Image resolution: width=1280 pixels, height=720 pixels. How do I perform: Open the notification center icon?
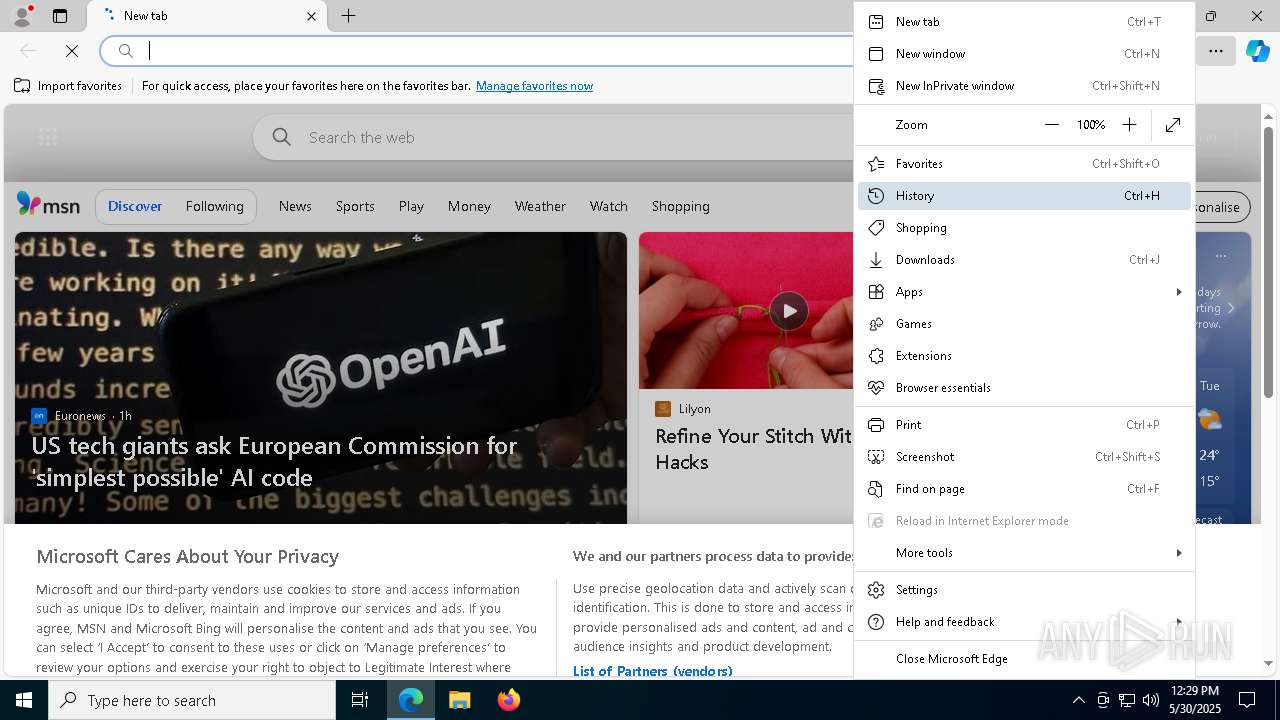tap(1247, 700)
